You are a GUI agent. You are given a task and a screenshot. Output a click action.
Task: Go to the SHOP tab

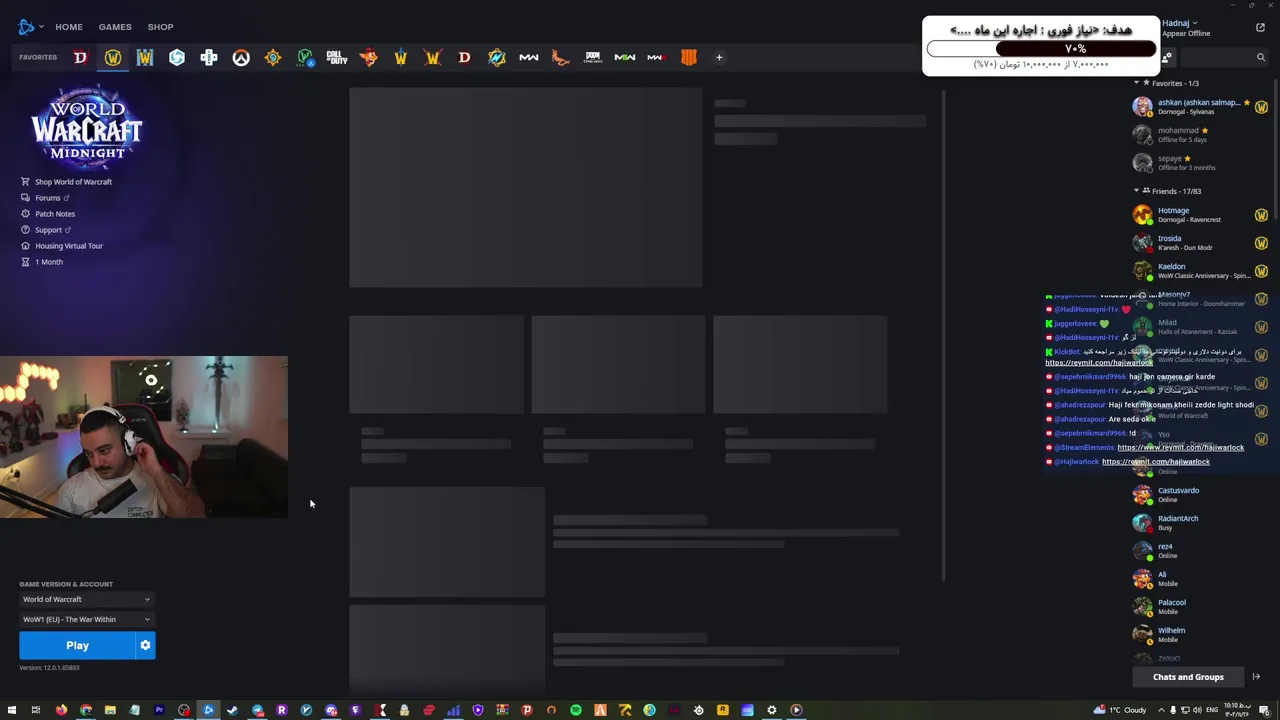(x=160, y=27)
